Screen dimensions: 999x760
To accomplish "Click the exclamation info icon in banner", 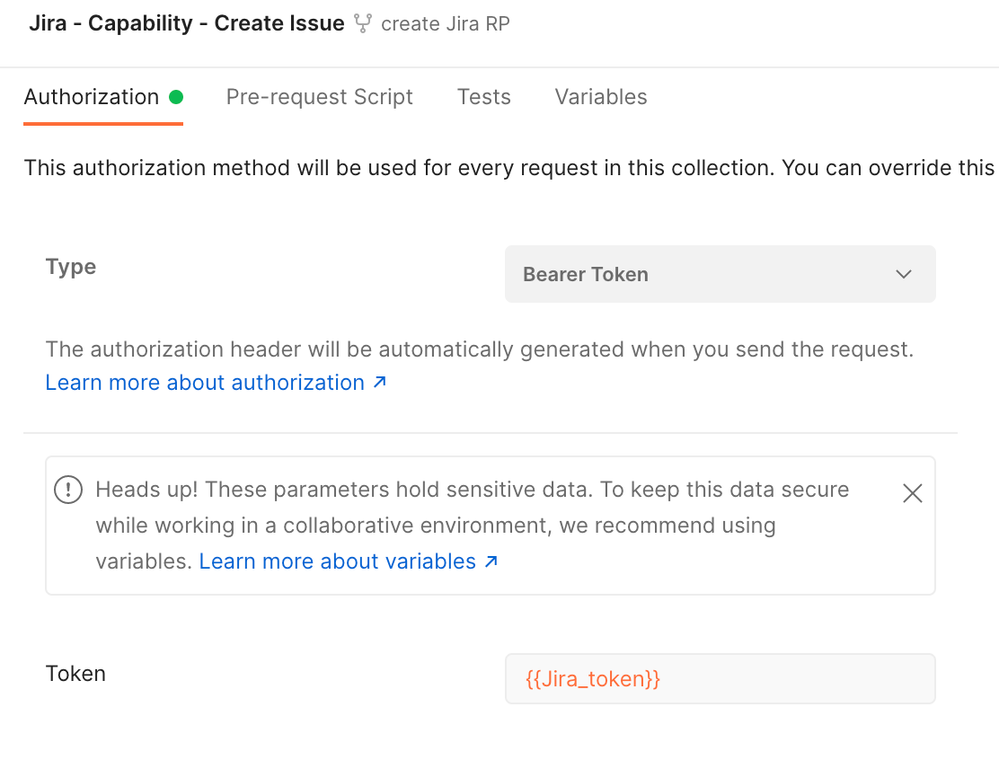I will (x=68, y=490).
